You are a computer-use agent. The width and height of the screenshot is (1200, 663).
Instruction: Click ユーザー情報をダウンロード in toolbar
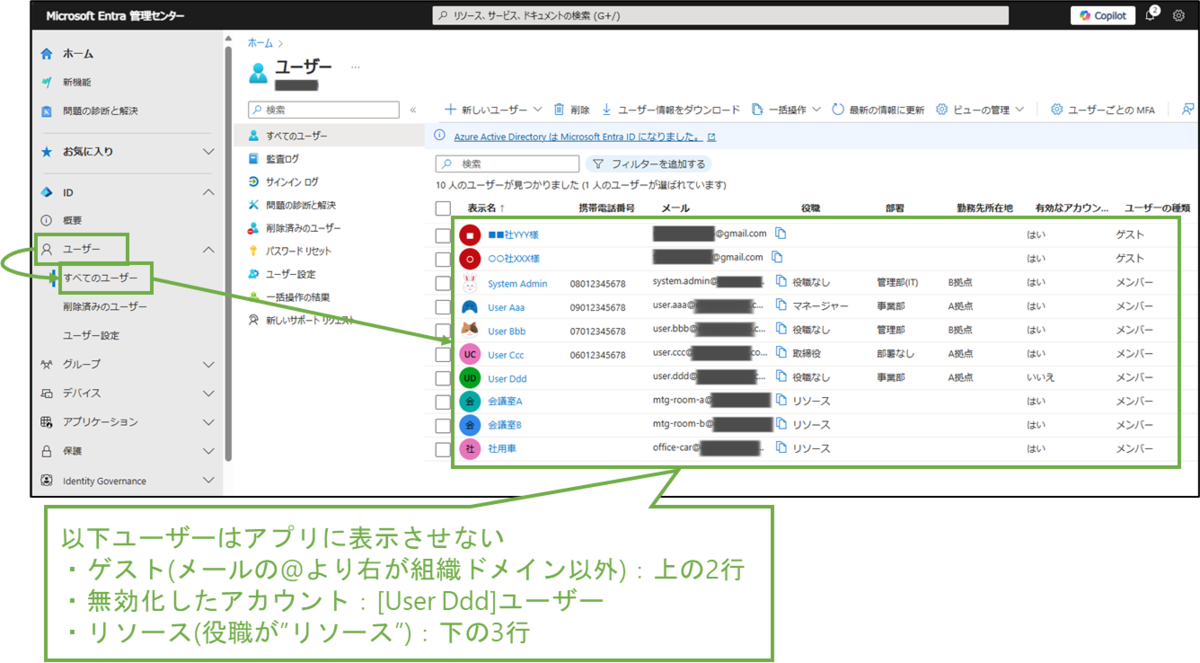670,109
